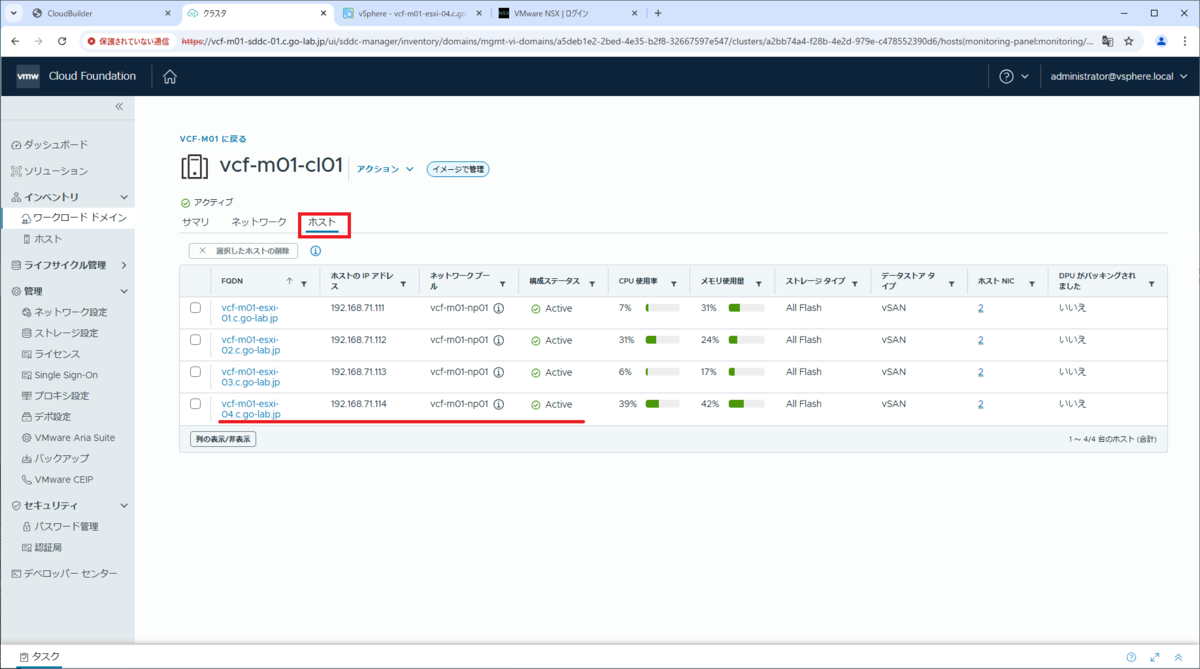Select checkbox for vcf-m01-esxi-01 host
The image size is (1200, 669).
[196, 308]
